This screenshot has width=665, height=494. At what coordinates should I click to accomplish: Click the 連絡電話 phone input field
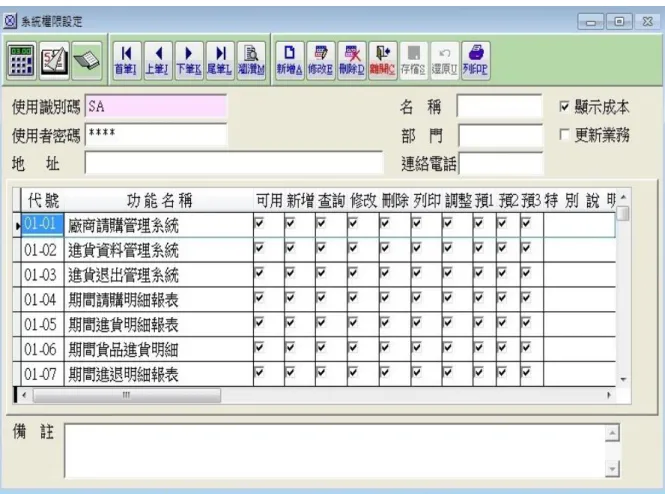pos(501,164)
